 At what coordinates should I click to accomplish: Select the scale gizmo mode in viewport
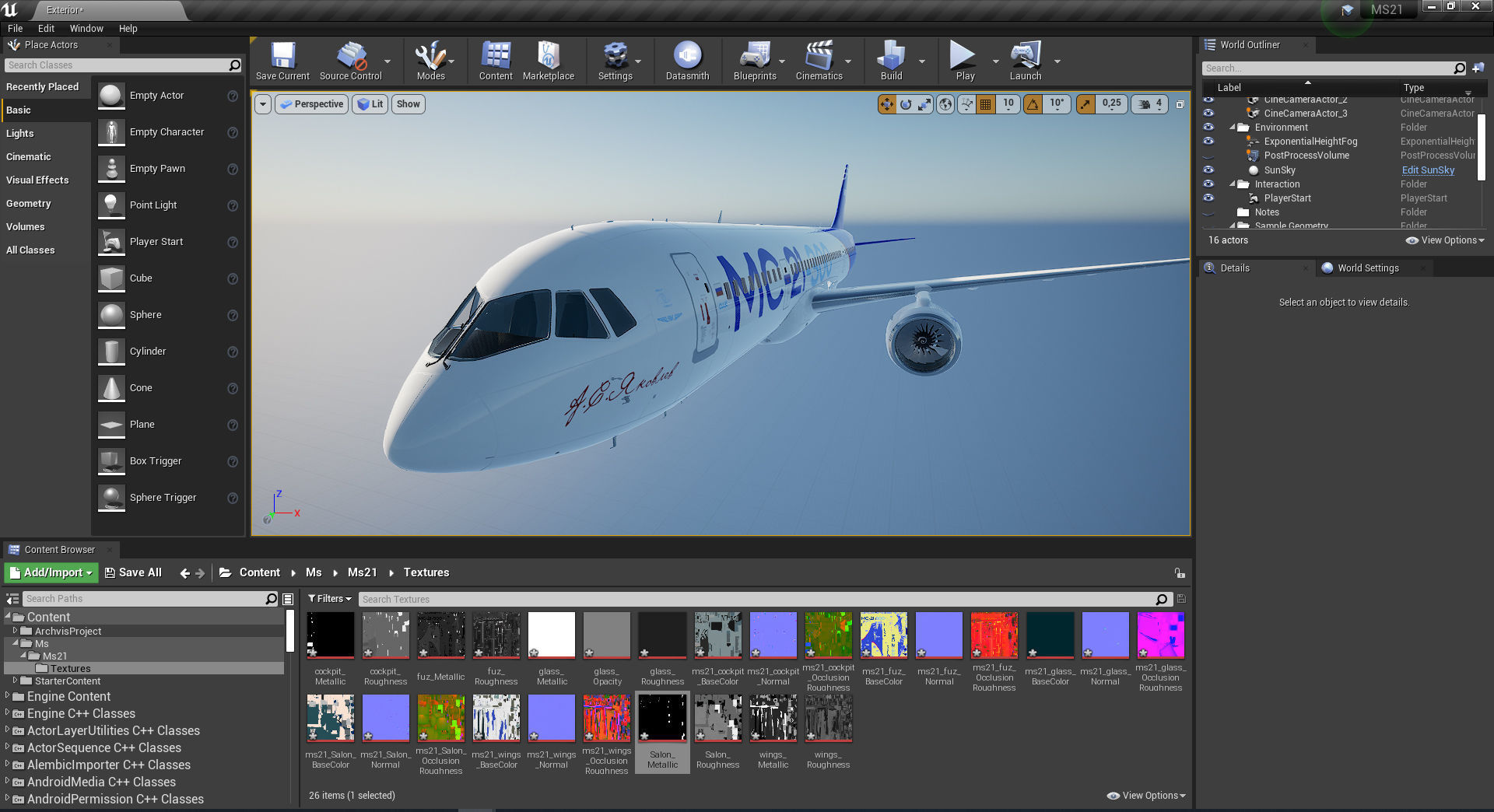[924, 104]
